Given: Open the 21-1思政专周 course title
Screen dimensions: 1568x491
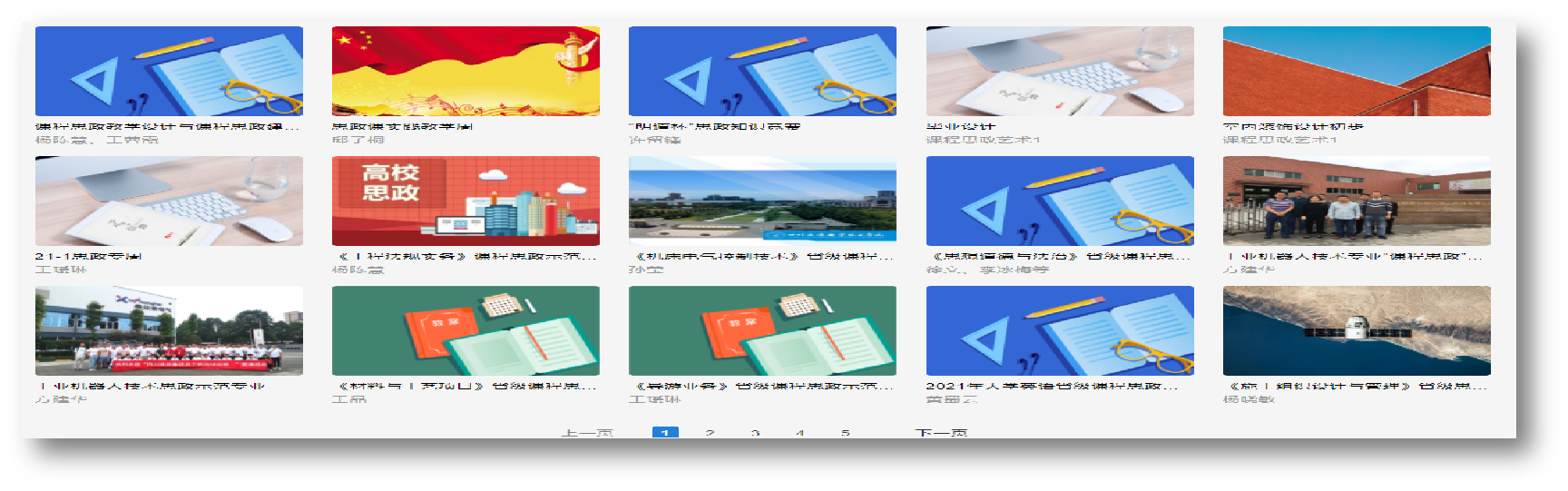Looking at the screenshot, I should pyautogui.click(x=88, y=257).
